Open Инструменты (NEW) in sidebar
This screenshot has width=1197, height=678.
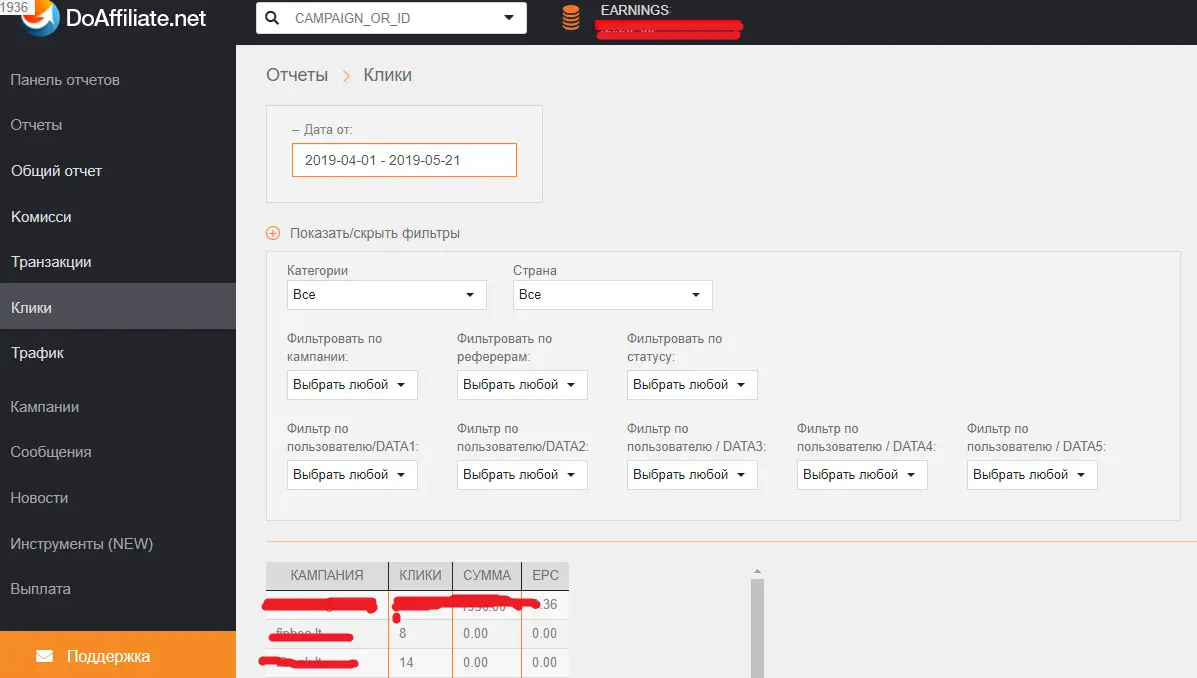coord(82,544)
